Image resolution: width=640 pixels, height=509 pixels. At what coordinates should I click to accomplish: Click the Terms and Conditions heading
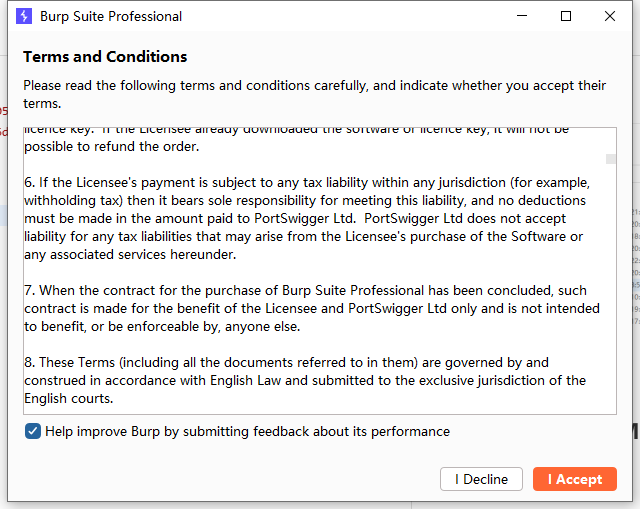click(105, 56)
